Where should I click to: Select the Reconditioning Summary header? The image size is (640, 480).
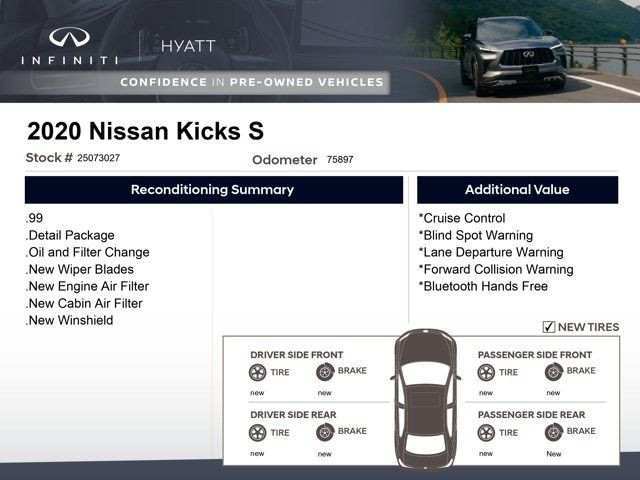214,190
